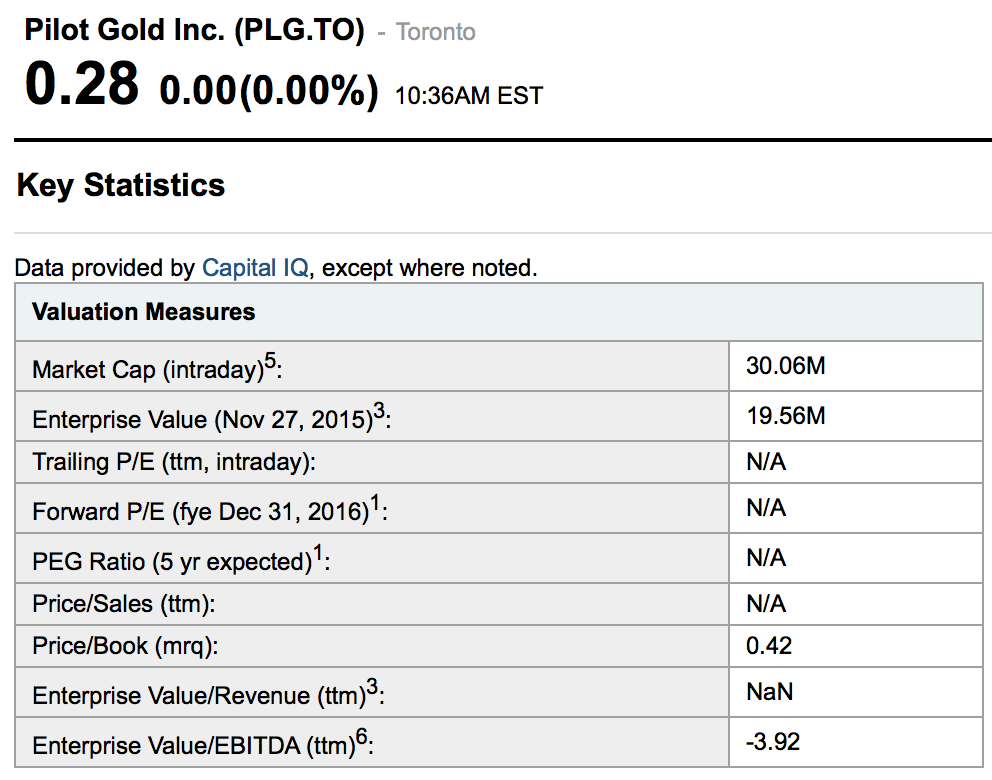Viewport: 992px width, 780px height.
Task: Click the PEG Ratio (5 yr expected) label
Action: [181, 560]
